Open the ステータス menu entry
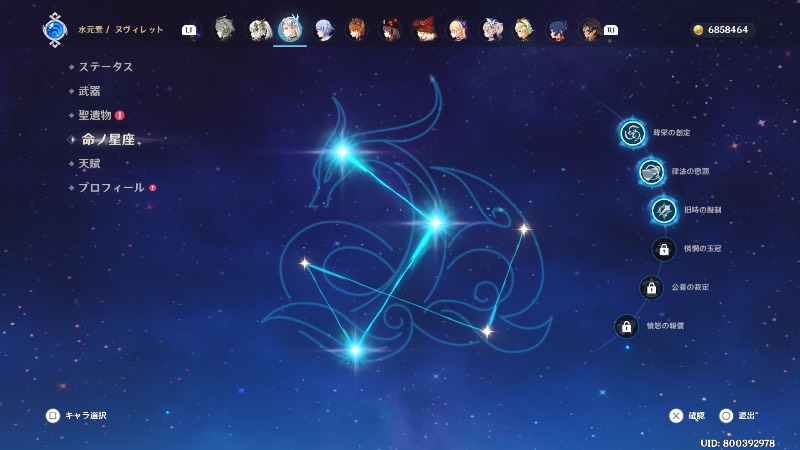The width and height of the screenshot is (800, 450). [106, 67]
